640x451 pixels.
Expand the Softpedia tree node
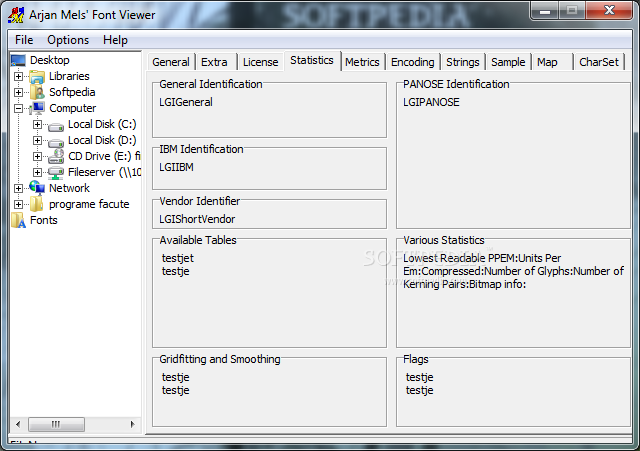pos(18,92)
